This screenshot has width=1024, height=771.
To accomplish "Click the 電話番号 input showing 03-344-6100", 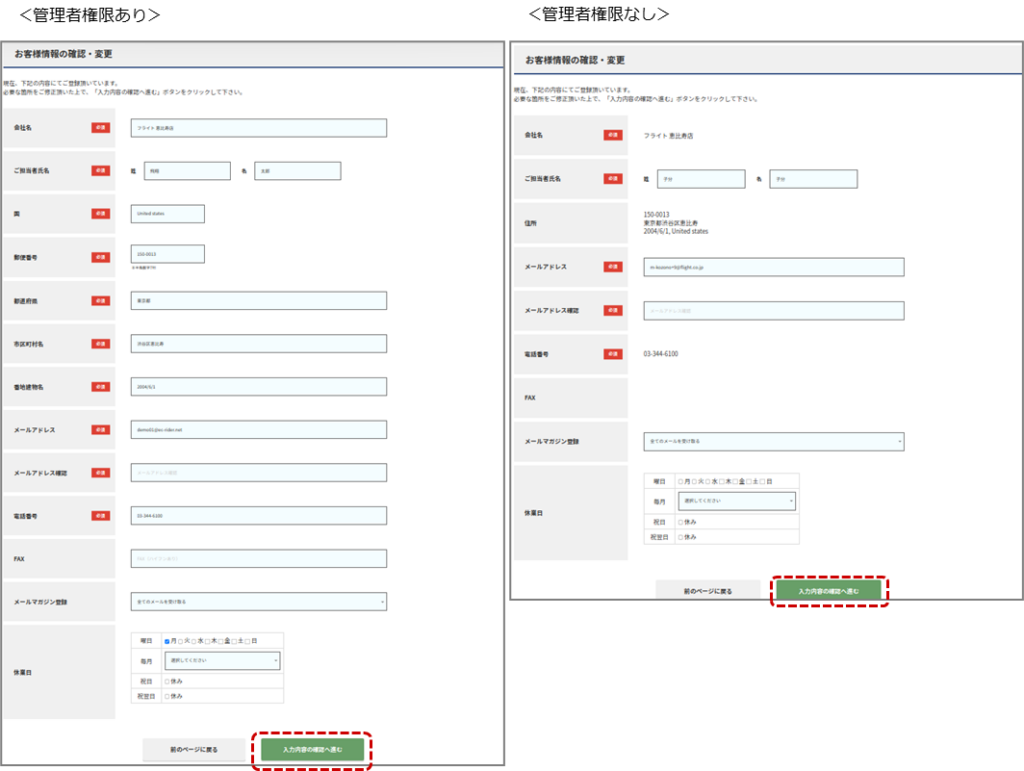I will (258, 516).
